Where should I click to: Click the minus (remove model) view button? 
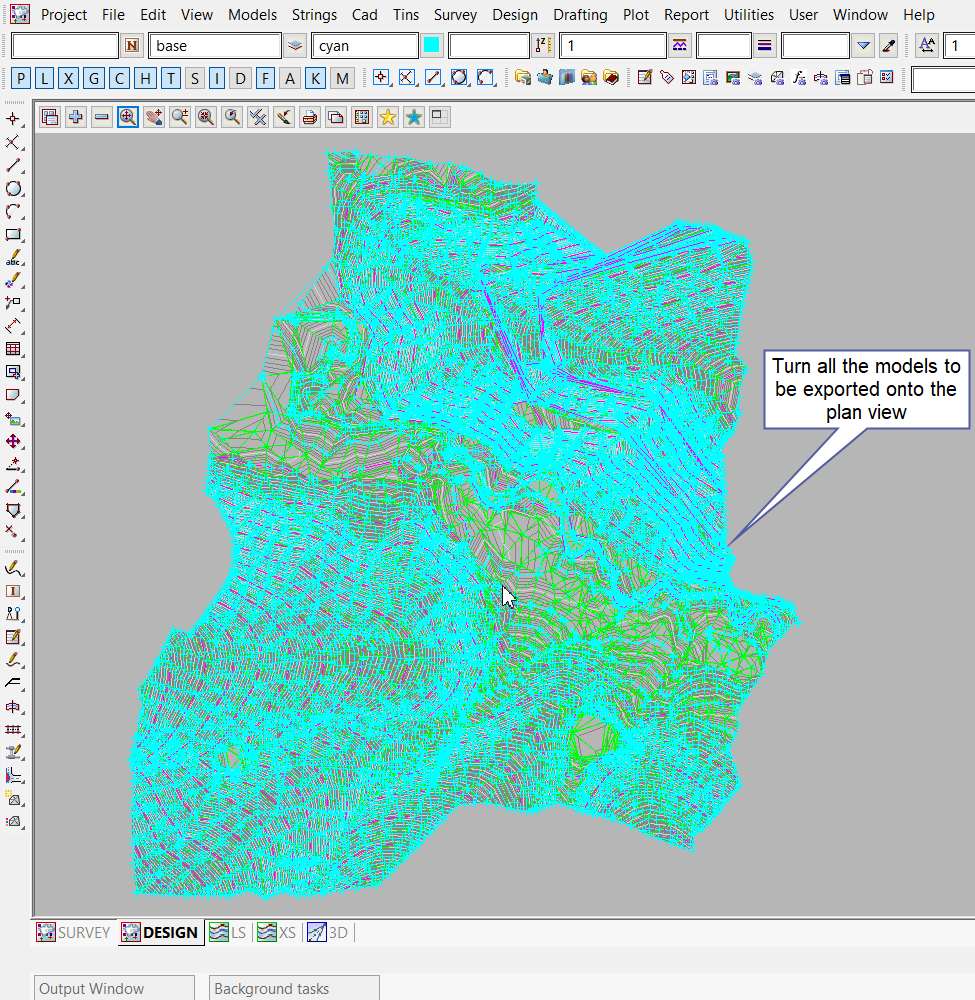point(102,117)
